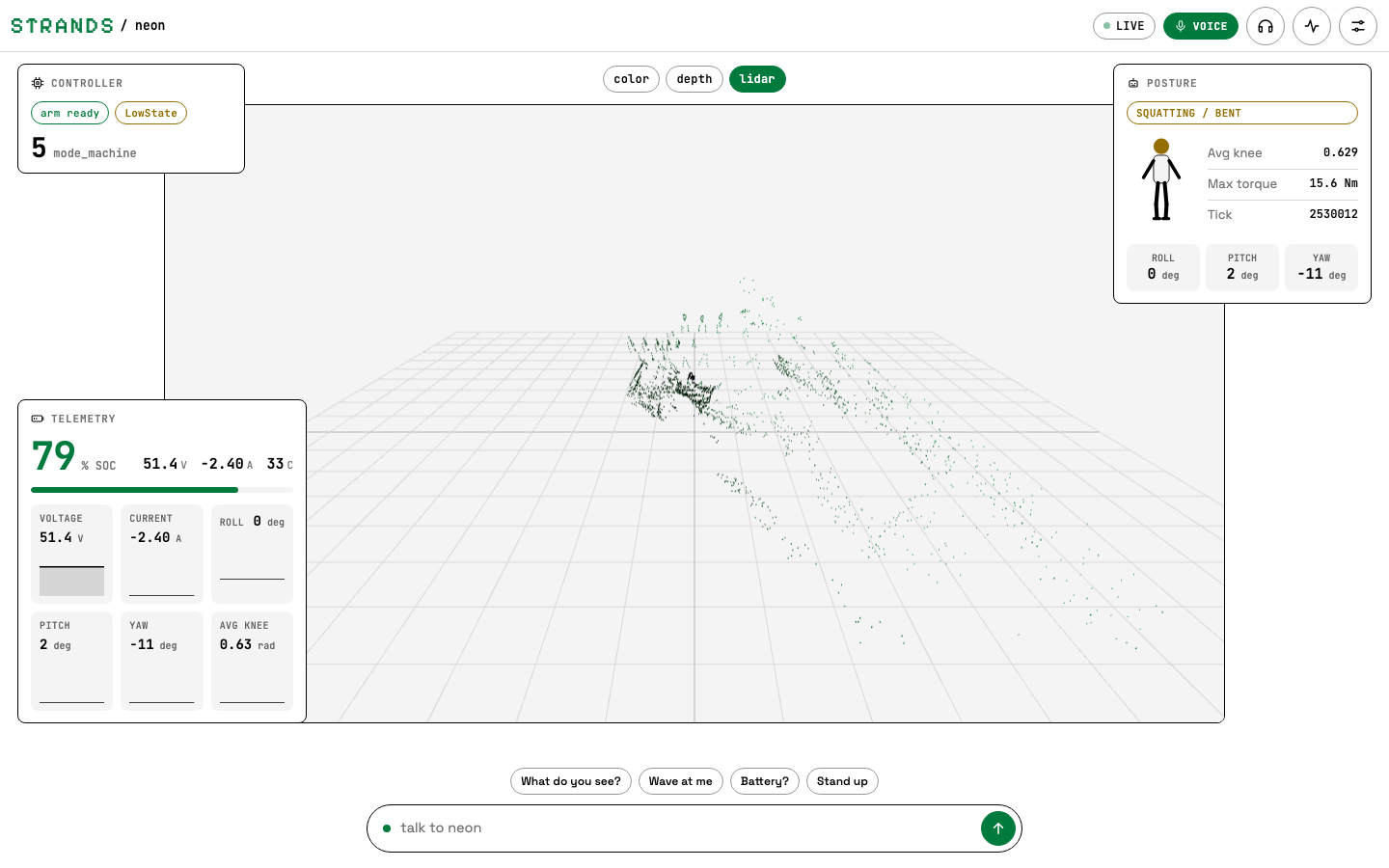The width and height of the screenshot is (1389, 868).
Task: Click the 'Stand up' suggestion chip
Action: [842, 781]
